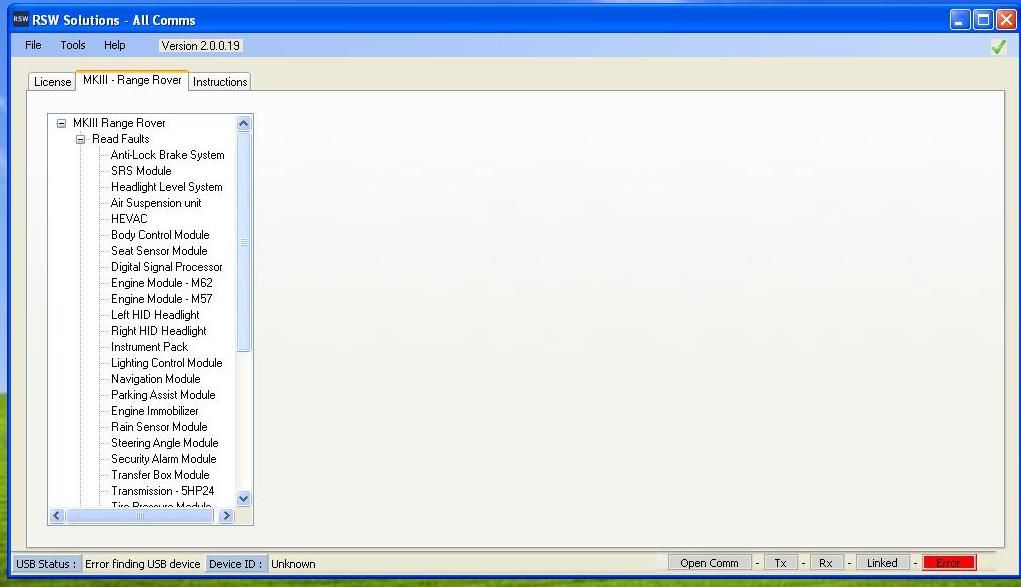Collapse the MKIII Range Rover tree node
1021x587 pixels.
[x=61, y=123]
